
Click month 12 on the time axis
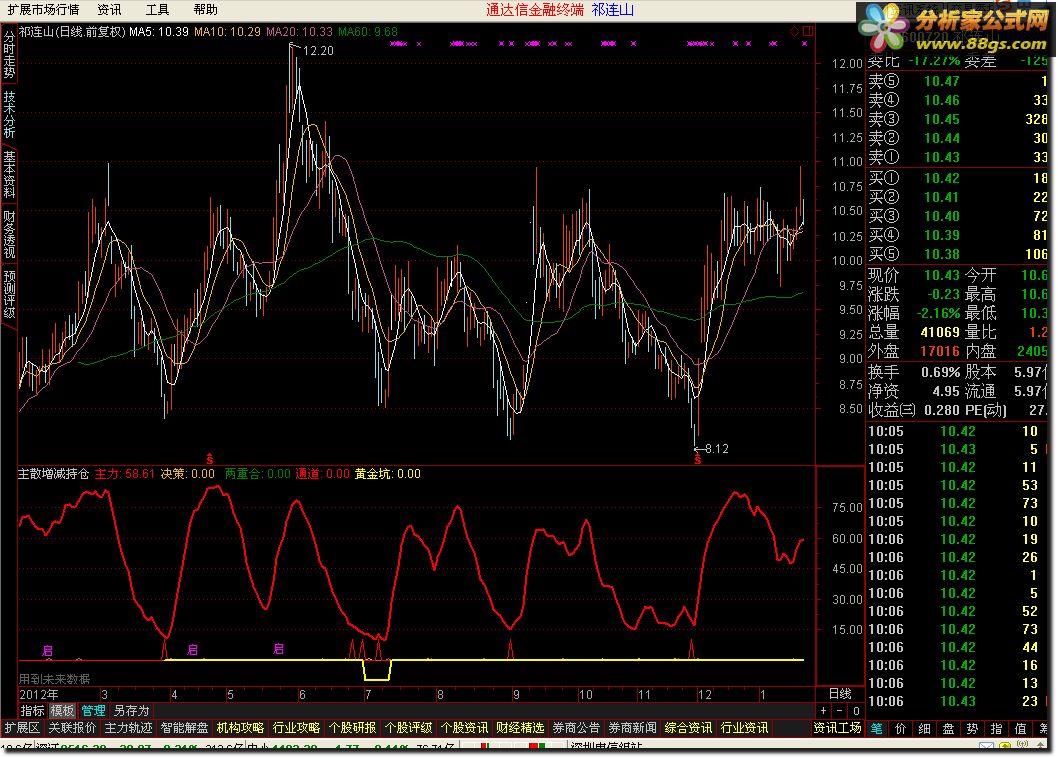pos(705,695)
